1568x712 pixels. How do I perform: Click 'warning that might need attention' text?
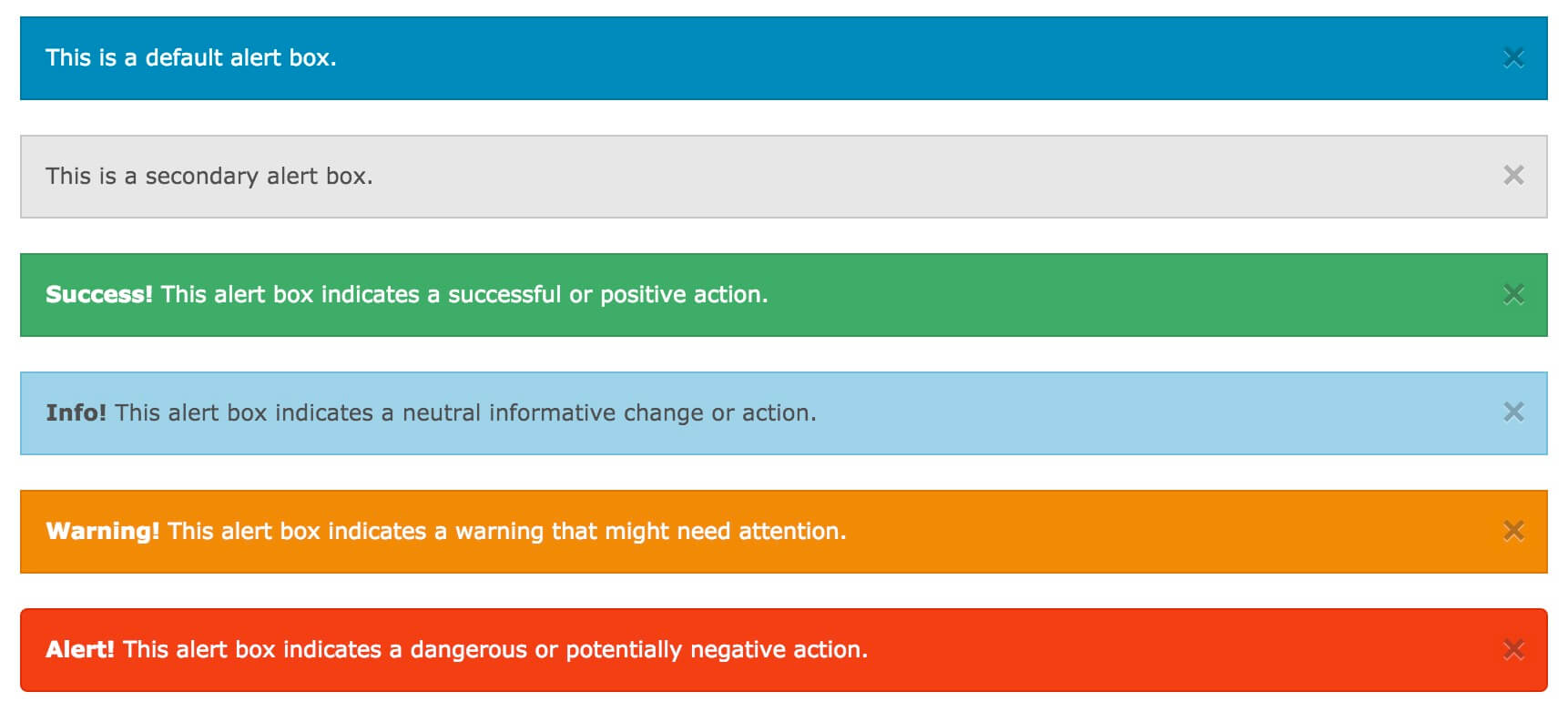[x=650, y=532]
